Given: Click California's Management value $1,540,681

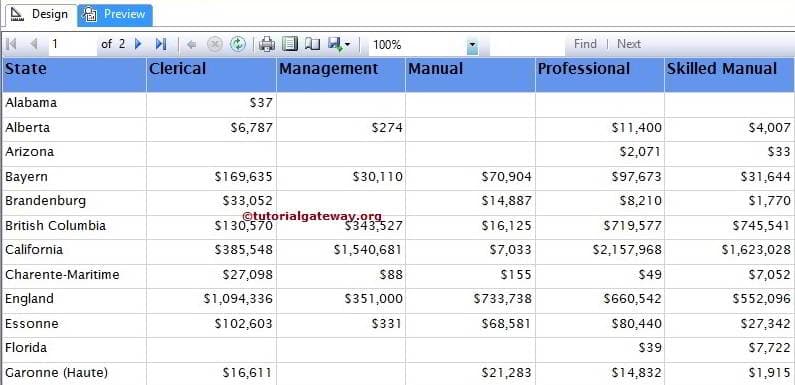Looking at the screenshot, I should [x=368, y=250].
